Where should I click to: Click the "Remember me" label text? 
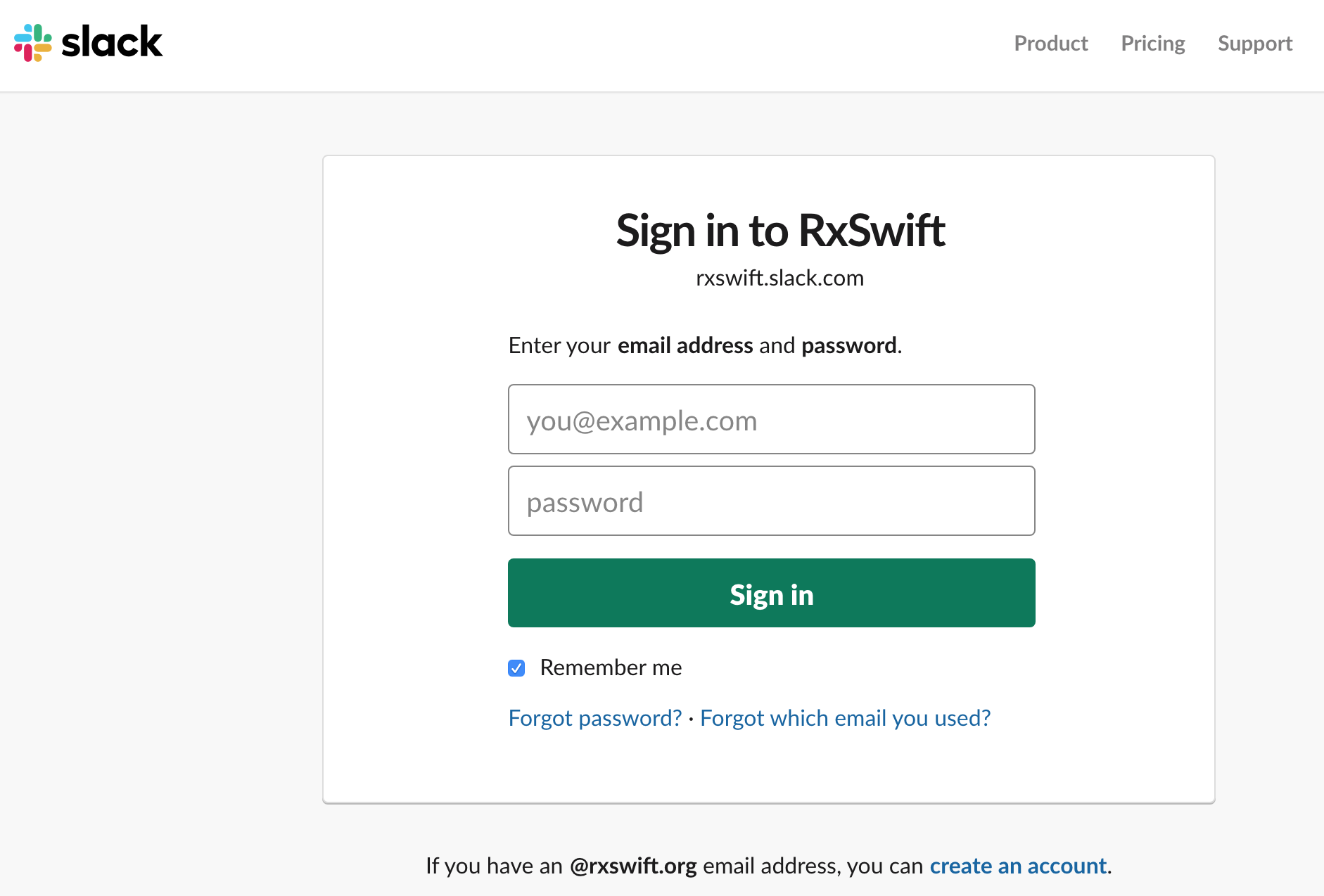coord(611,667)
